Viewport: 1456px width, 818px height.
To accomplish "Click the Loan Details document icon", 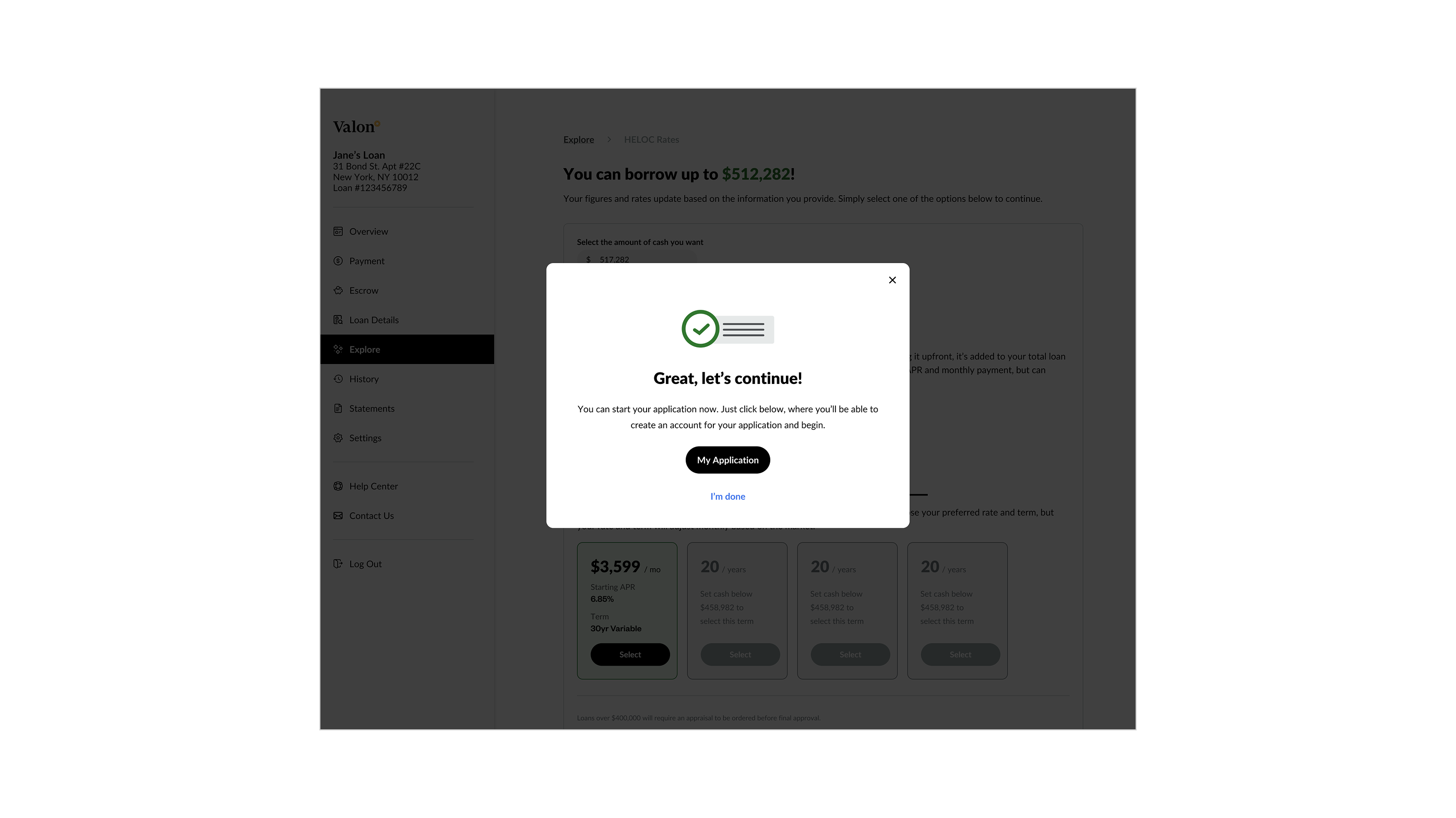I will (x=338, y=320).
